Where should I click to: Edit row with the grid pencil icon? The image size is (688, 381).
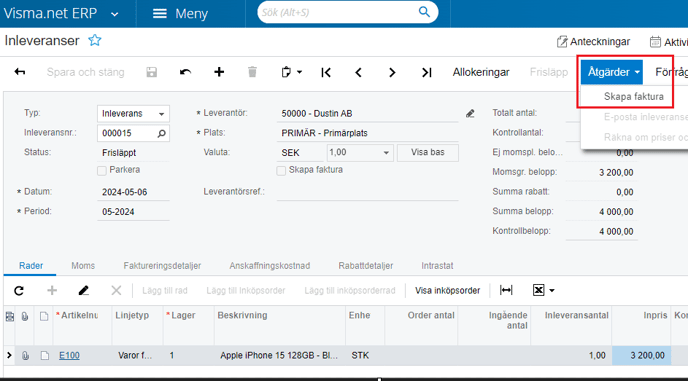(84, 290)
